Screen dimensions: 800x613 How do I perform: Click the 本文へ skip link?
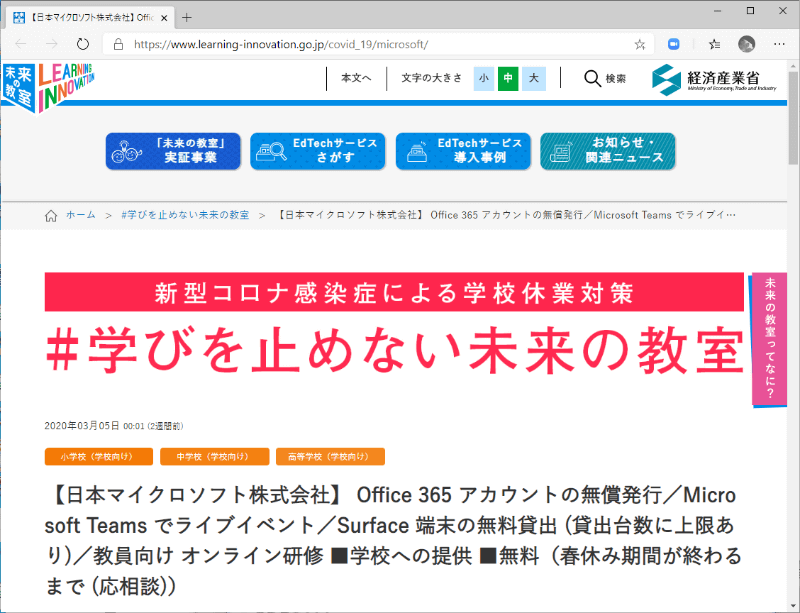tap(356, 78)
